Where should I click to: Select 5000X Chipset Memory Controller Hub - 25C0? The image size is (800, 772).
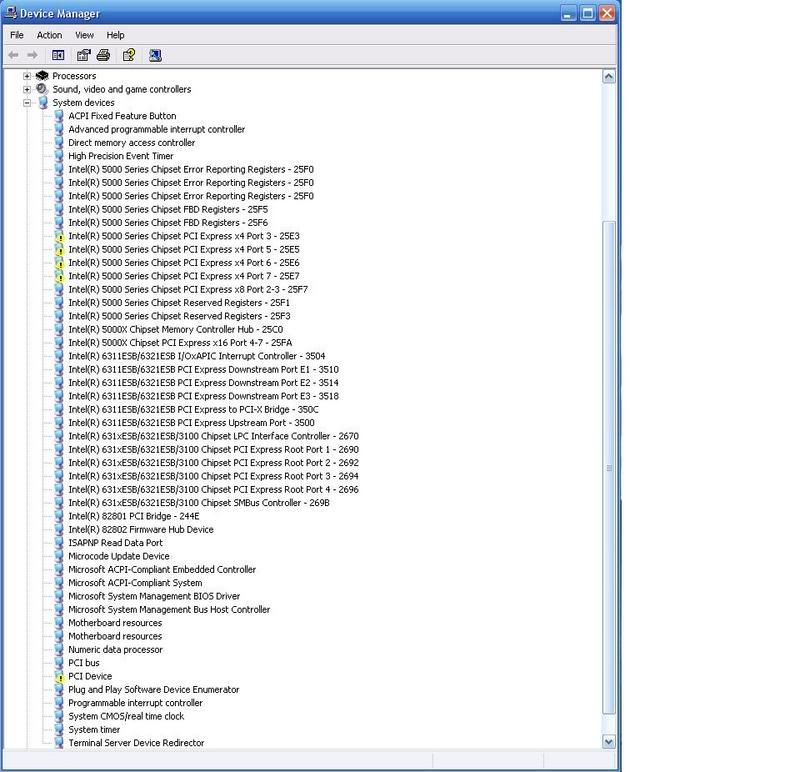pos(176,330)
